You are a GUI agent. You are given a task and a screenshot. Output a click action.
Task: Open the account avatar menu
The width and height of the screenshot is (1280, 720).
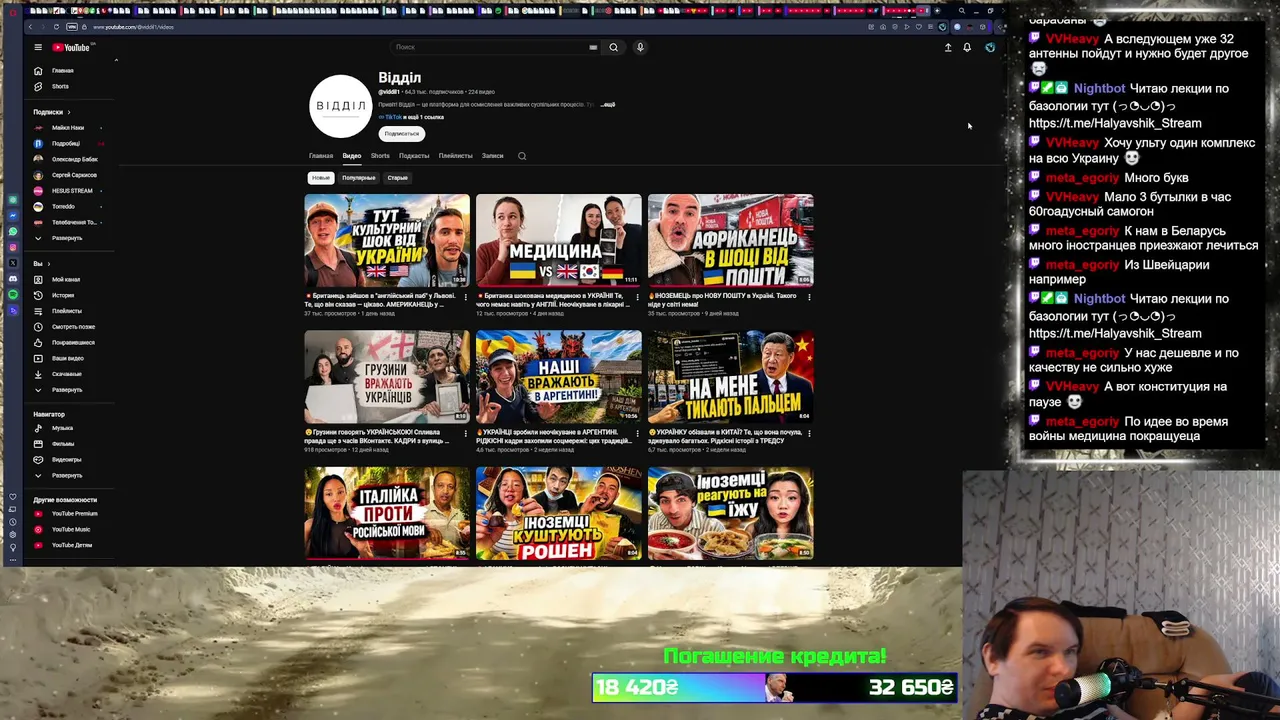[990, 47]
